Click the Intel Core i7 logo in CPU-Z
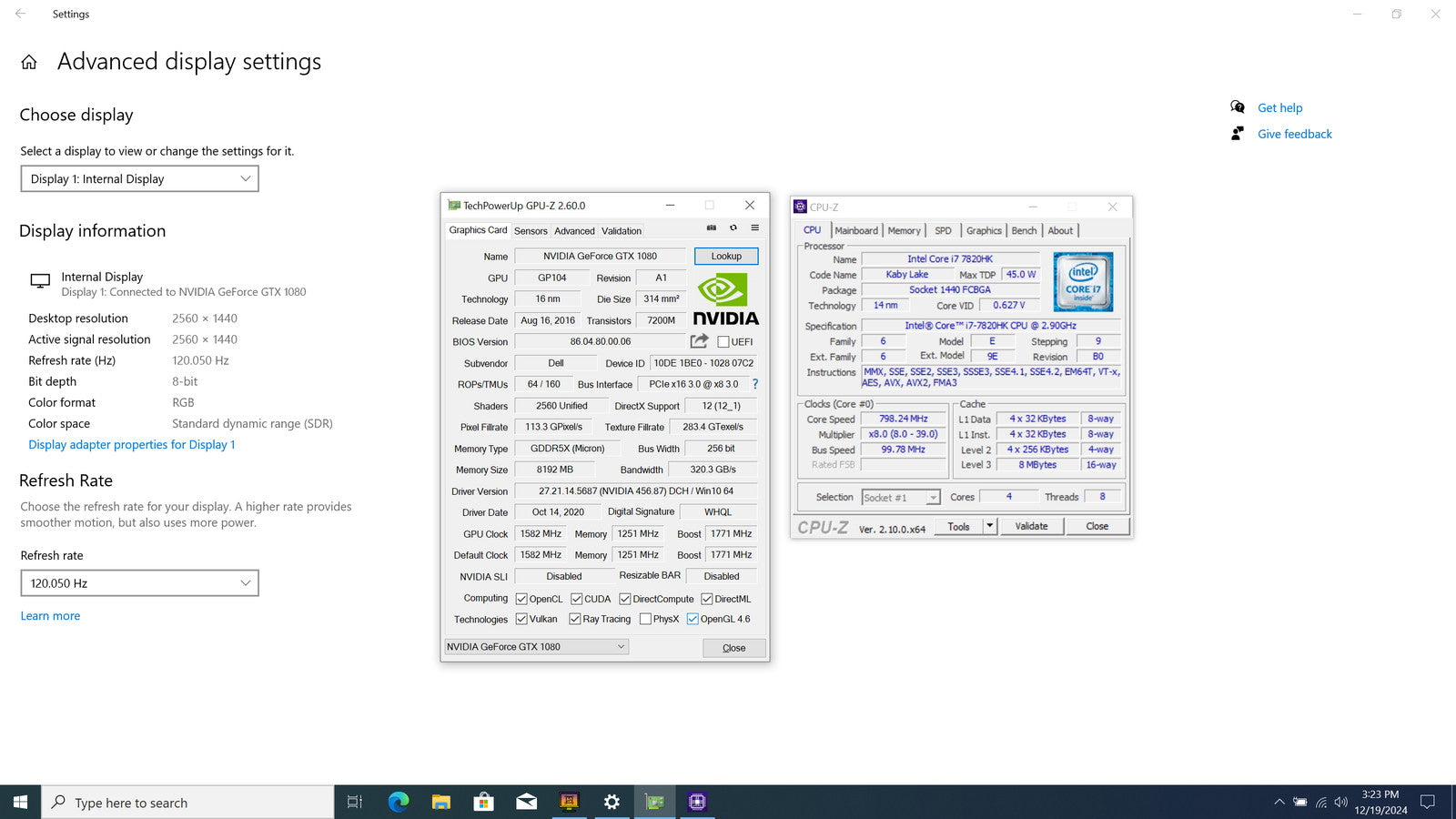The height and width of the screenshot is (819, 1456). point(1083,282)
